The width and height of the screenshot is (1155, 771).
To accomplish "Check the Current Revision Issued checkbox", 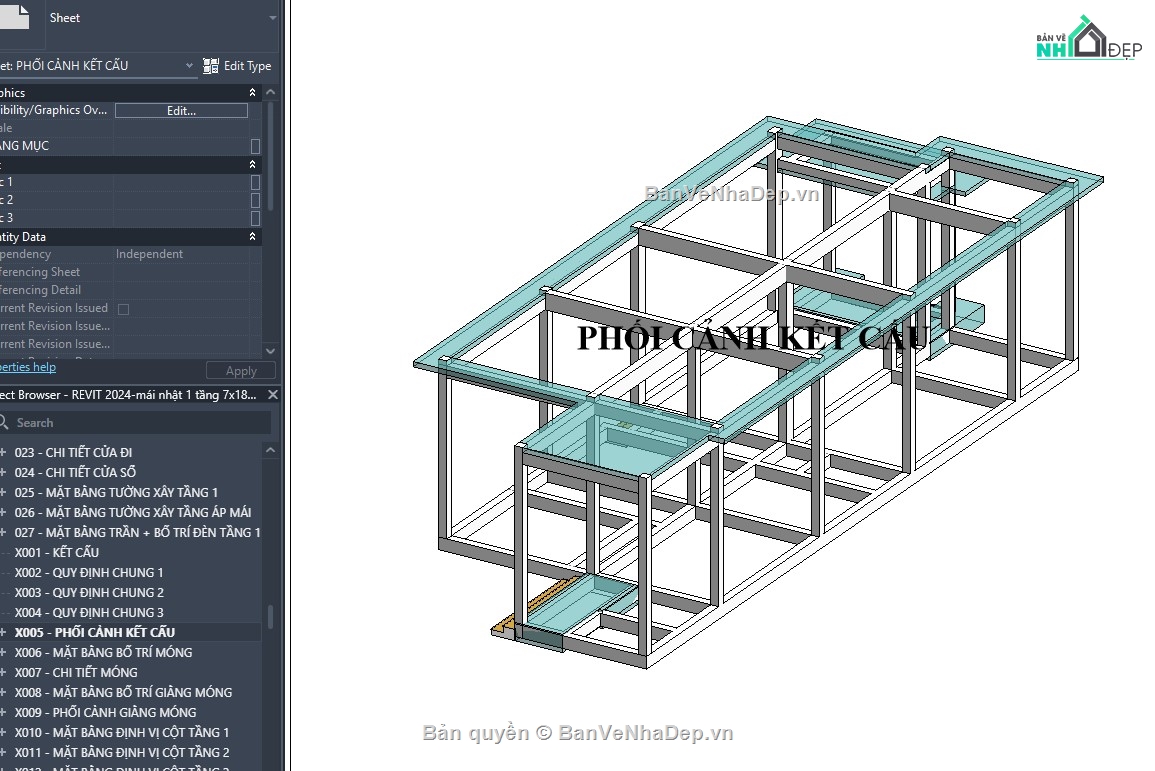I will (x=124, y=308).
